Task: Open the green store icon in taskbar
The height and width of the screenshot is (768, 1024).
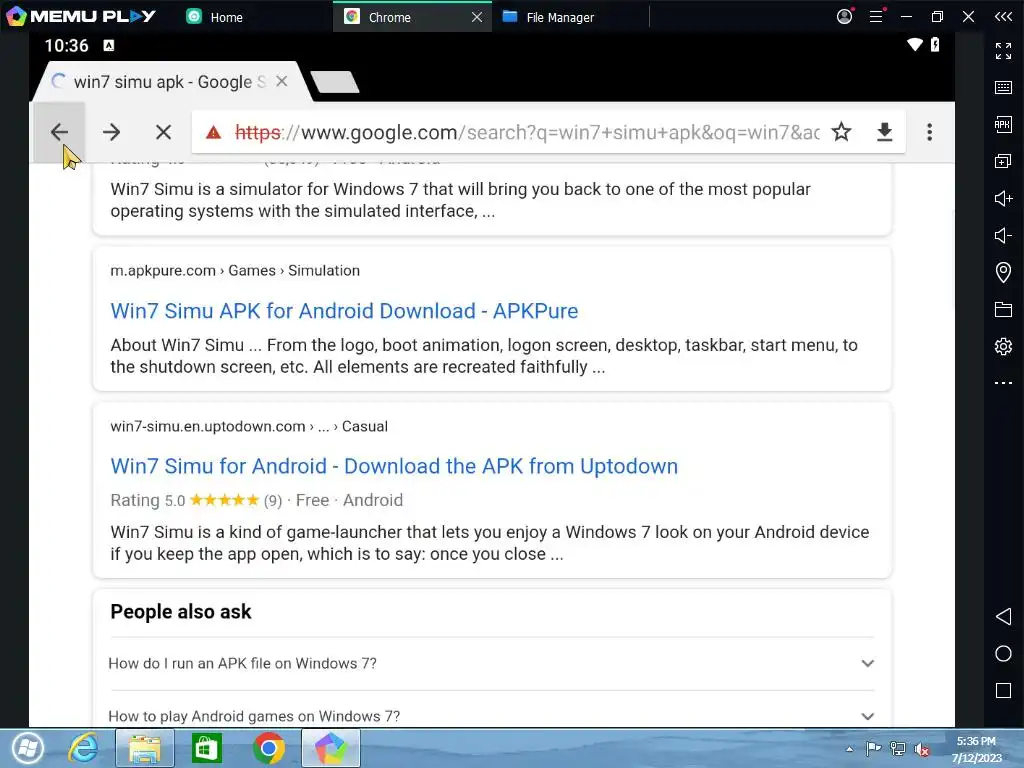Action: [x=206, y=748]
